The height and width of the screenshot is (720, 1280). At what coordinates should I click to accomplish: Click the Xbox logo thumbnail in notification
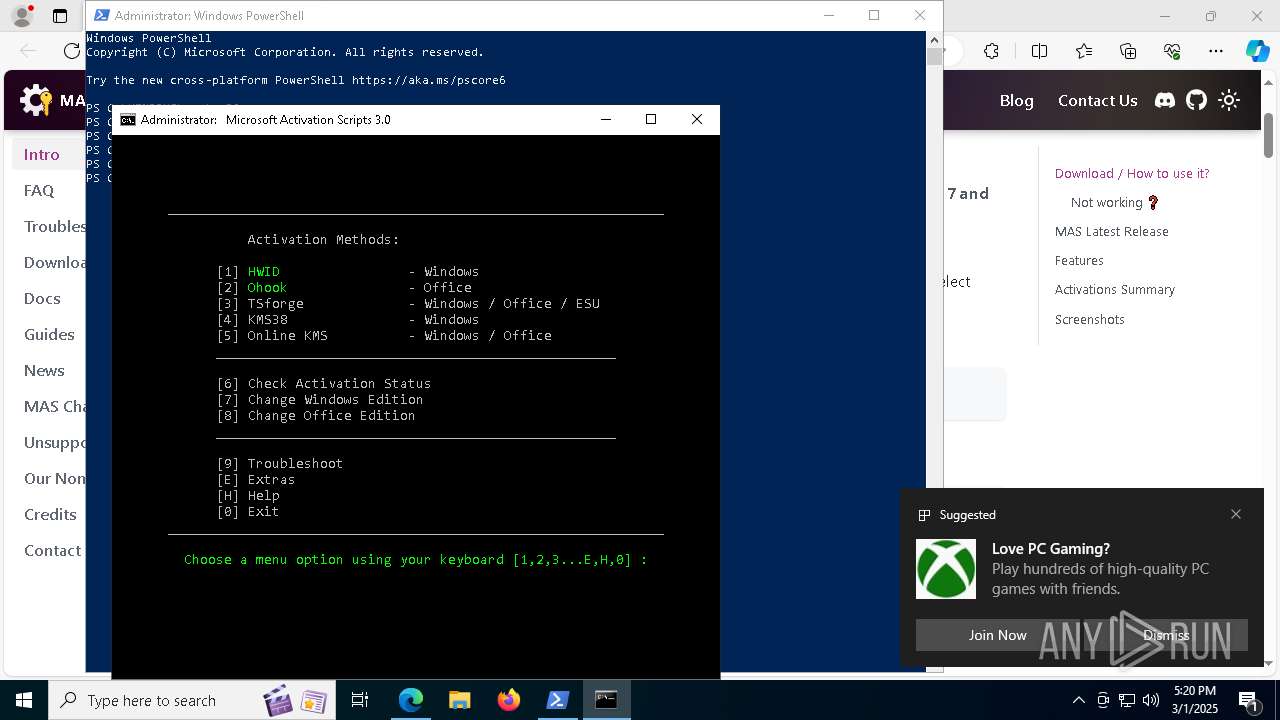pyautogui.click(x=946, y=569)
